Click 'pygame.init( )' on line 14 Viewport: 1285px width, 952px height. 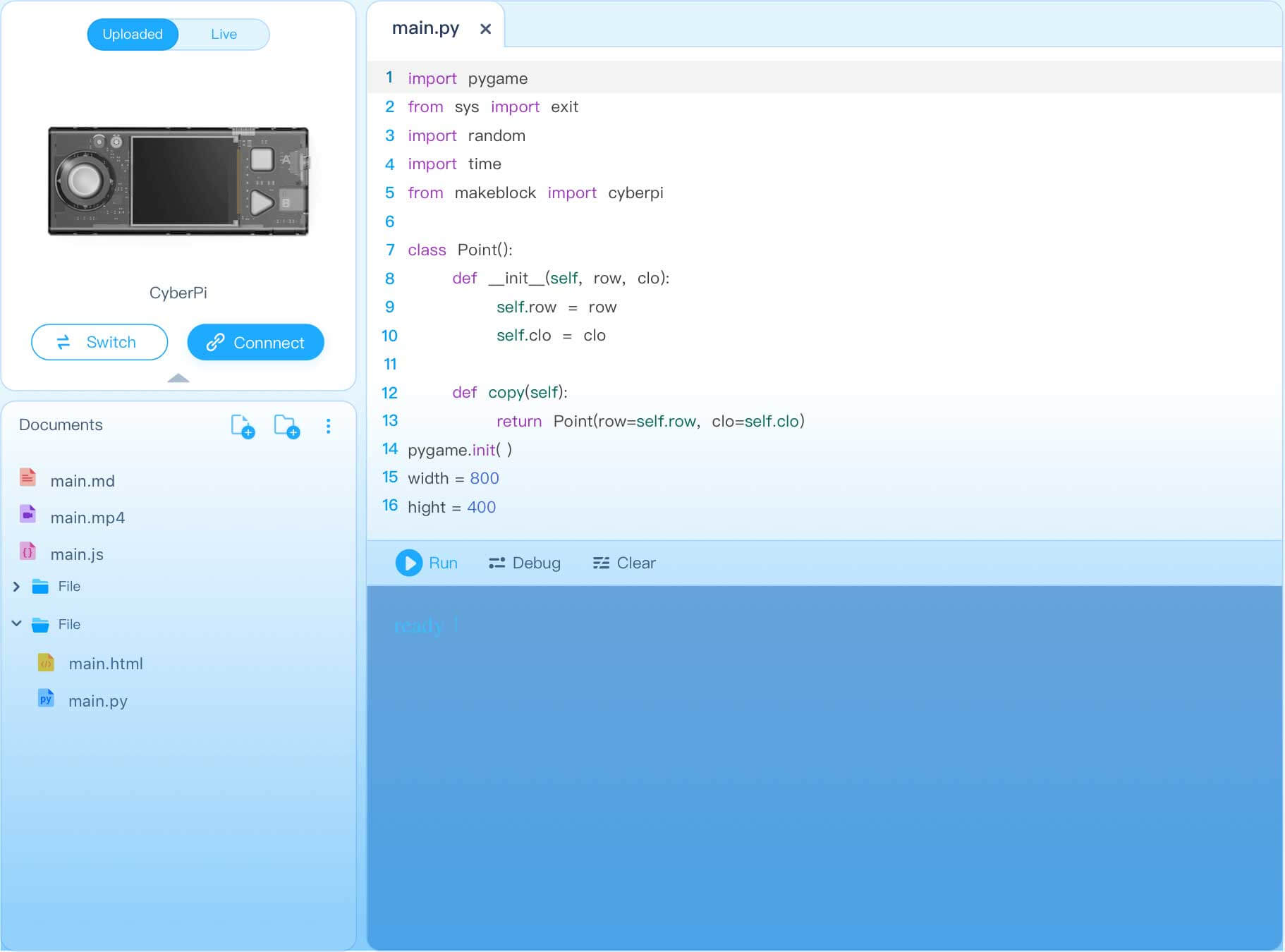coord(460,450)
